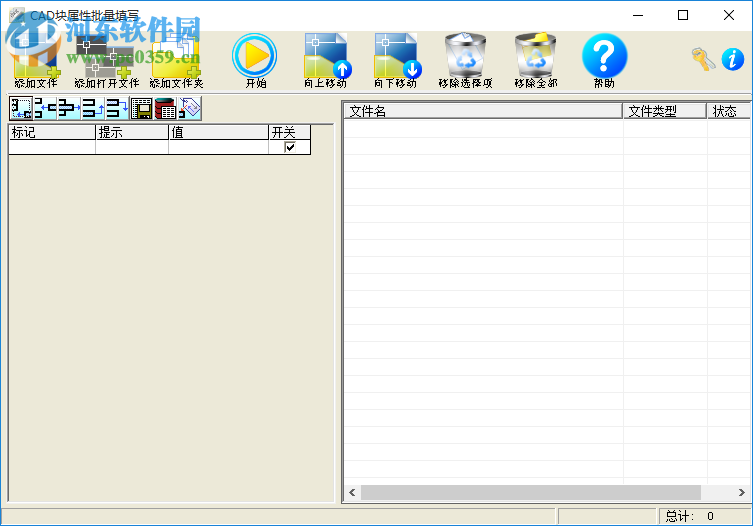
Task: Click the 提示 cell in first attribute row
Action: coord(132,147)
